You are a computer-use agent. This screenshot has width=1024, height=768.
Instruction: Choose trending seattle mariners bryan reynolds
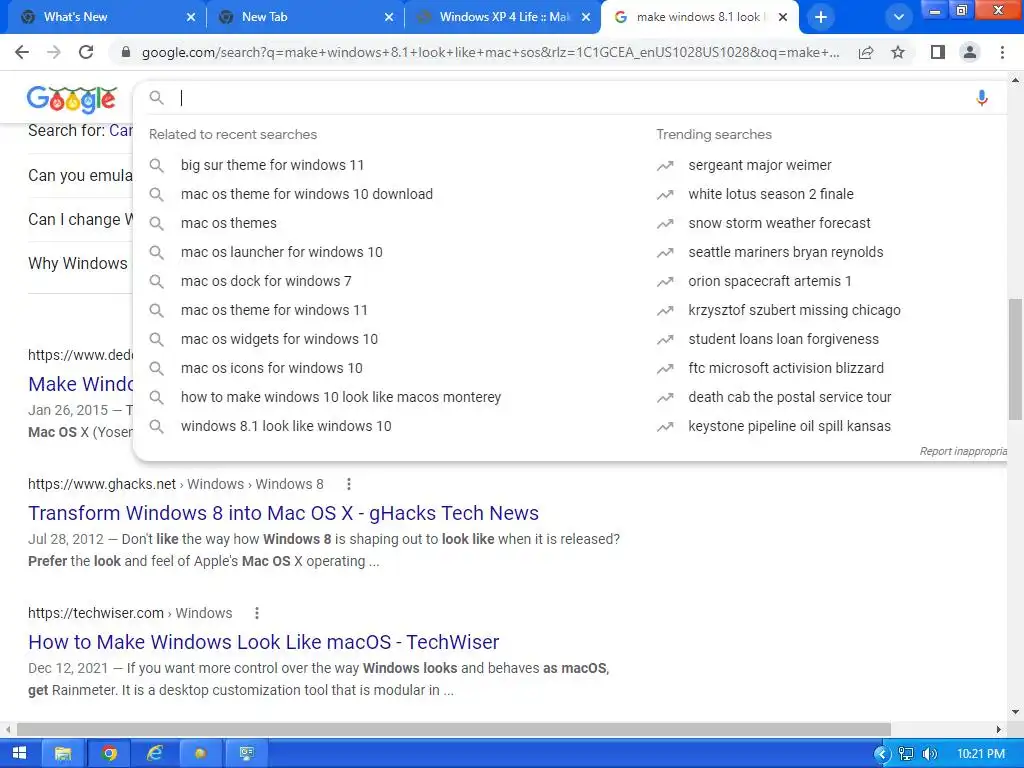click(x=786, y=252)
